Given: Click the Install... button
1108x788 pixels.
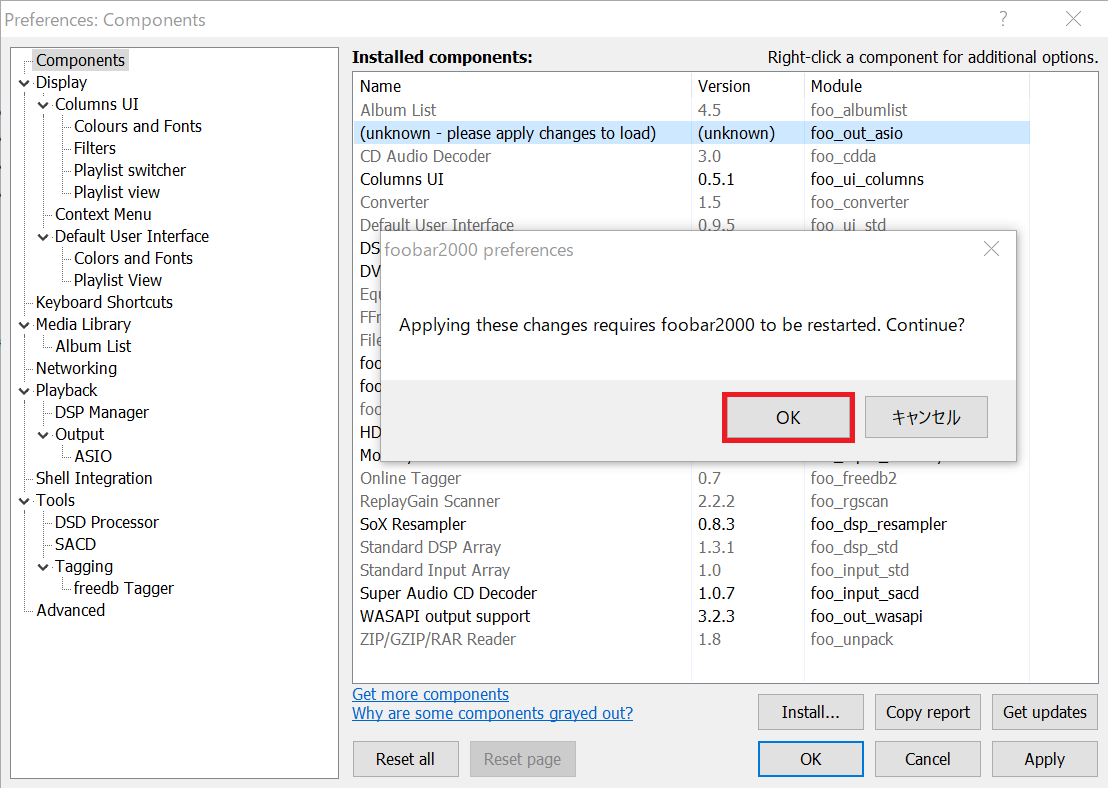Looking at the screenshot, I should point(811,712).
